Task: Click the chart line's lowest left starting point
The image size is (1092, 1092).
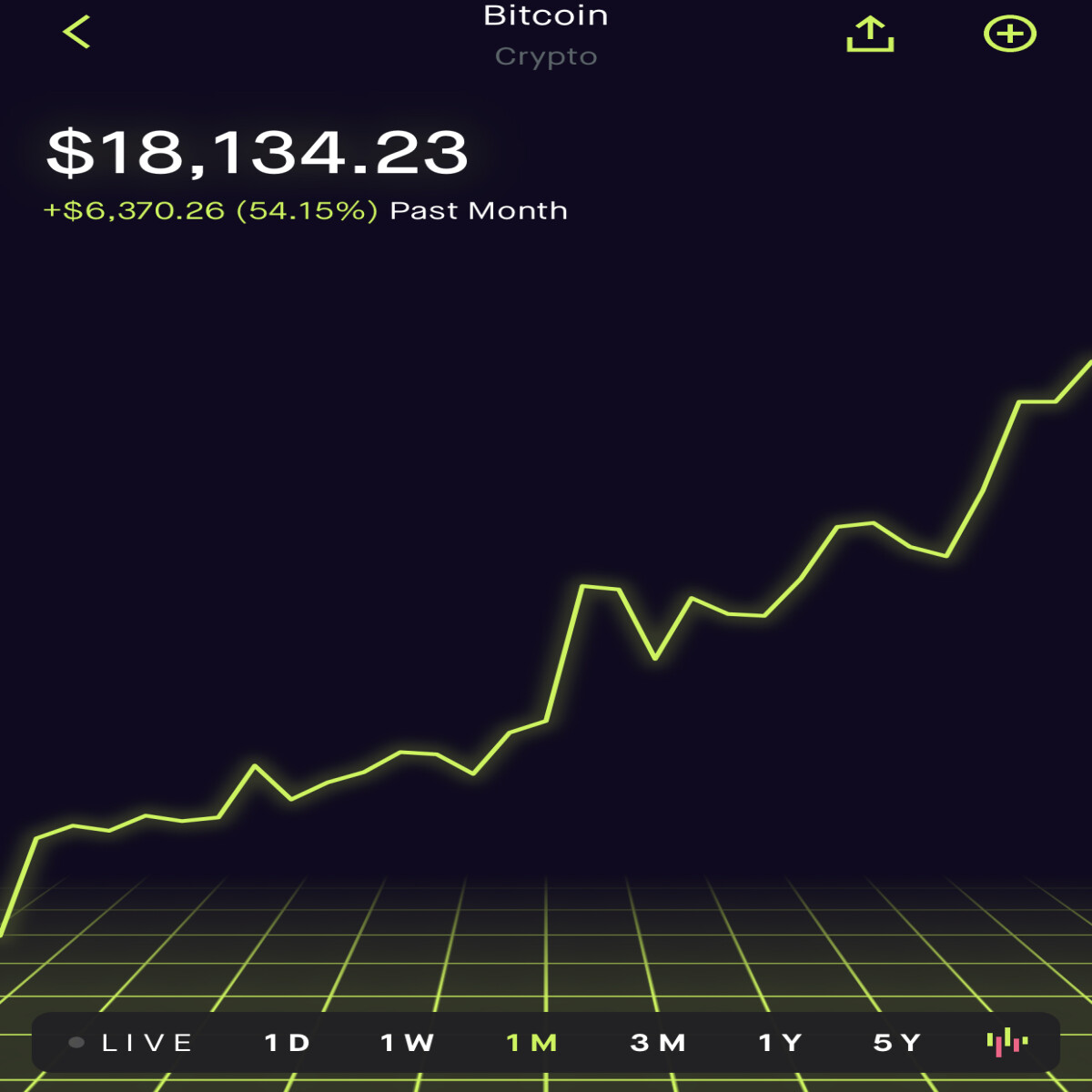Action: 3,932
